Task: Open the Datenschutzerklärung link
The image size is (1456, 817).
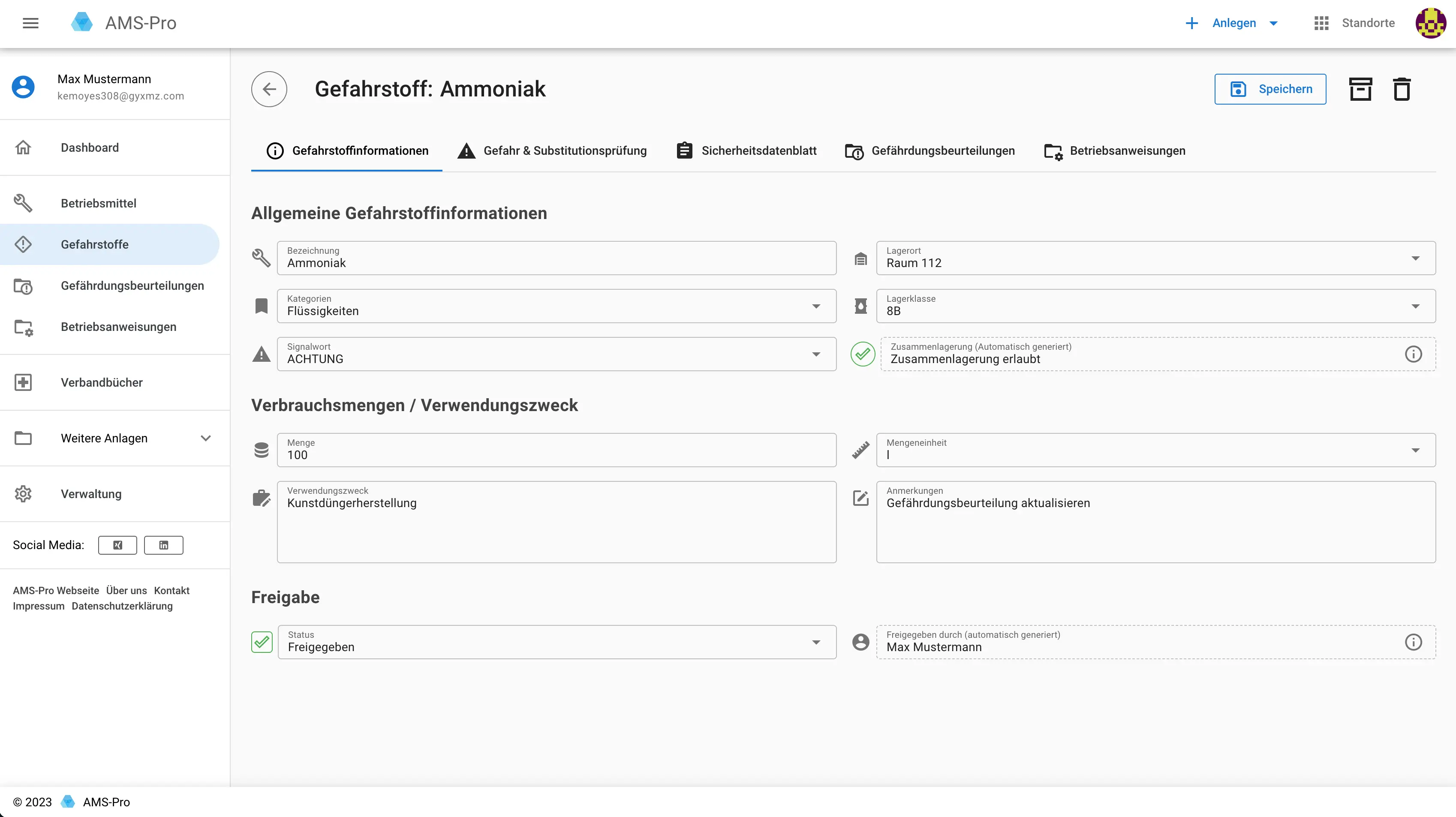Action: pyautogui.click(x=122, y=606)
